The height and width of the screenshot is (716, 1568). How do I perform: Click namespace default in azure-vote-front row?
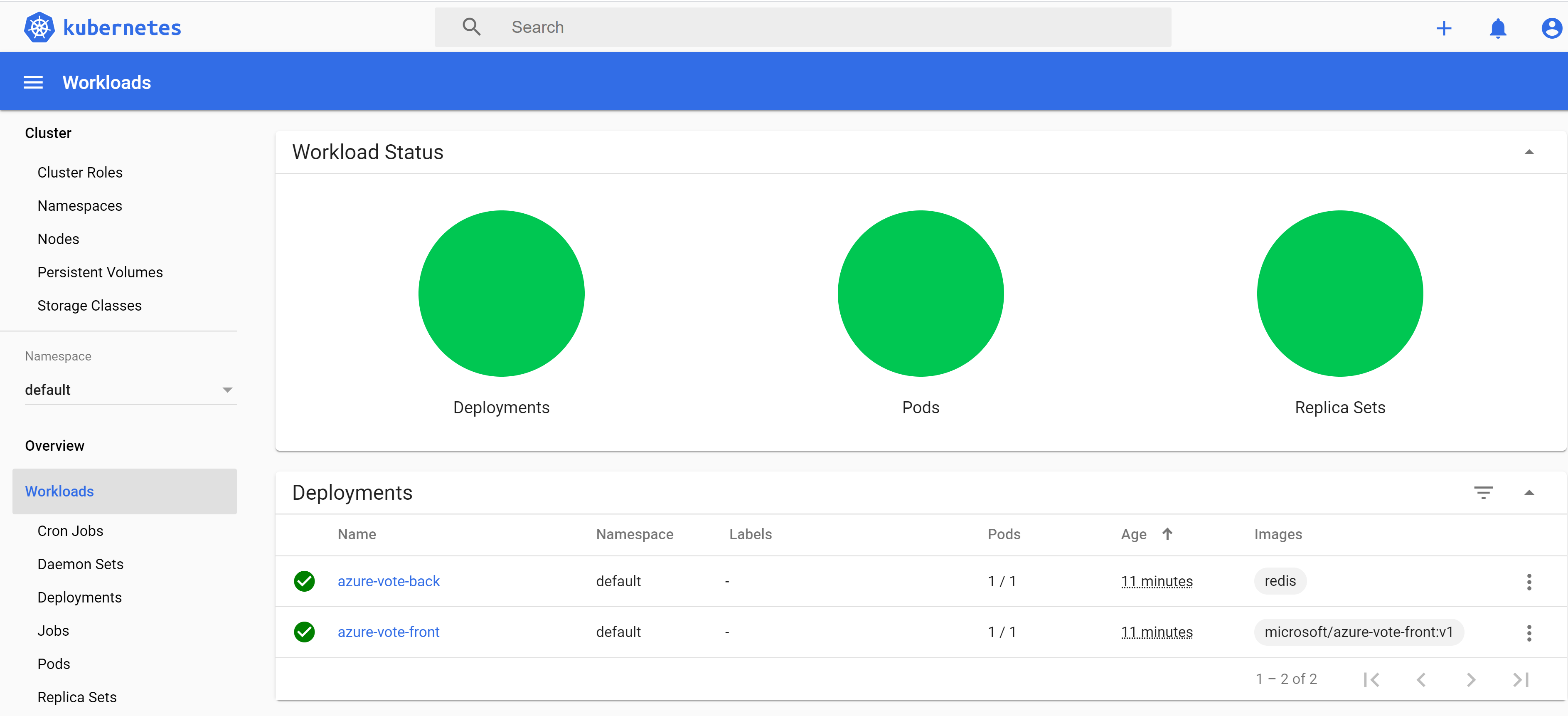(618, 632)
